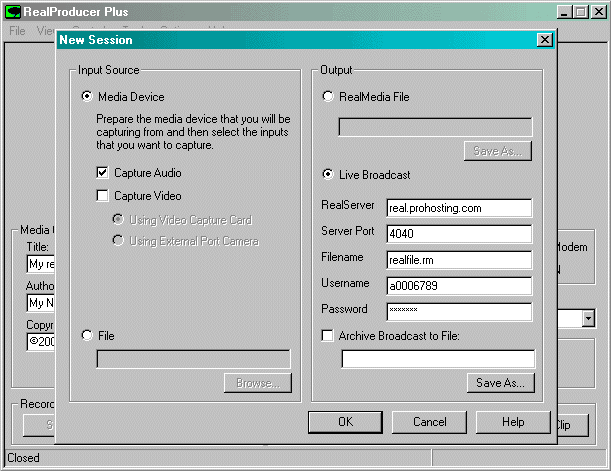The width and height of the screenshot is (611, 471).
Task: Toggle the Capture Audio checkbox
Action: click(102, 172)
